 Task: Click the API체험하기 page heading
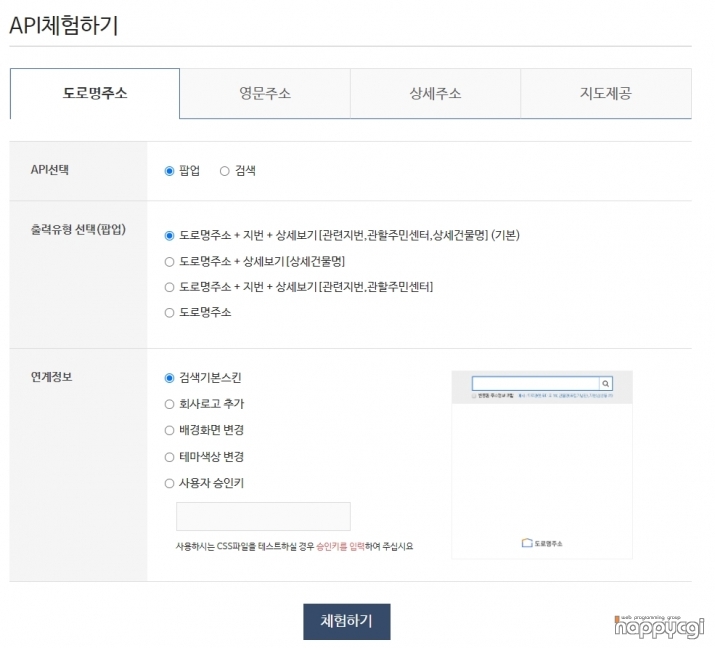point(64,25)
